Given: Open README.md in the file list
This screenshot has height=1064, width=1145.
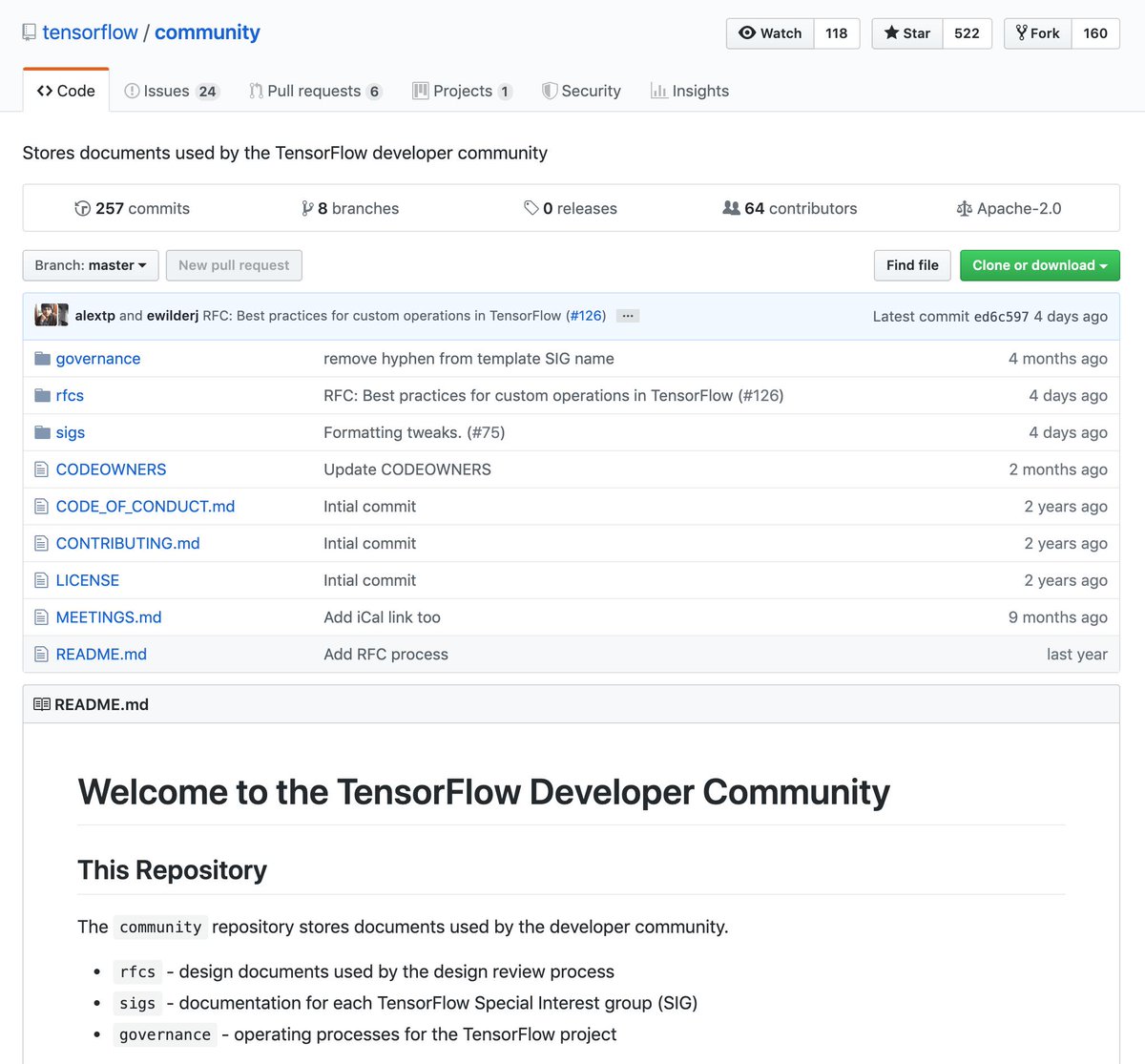Looking at the screenshot, I should coord(101,655).
